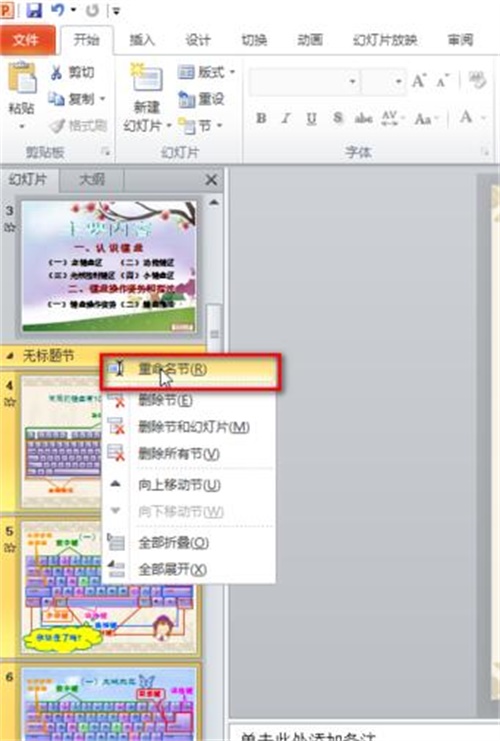
Task: Open the 剪贴板 group dialog launcher
Action: 105,152
